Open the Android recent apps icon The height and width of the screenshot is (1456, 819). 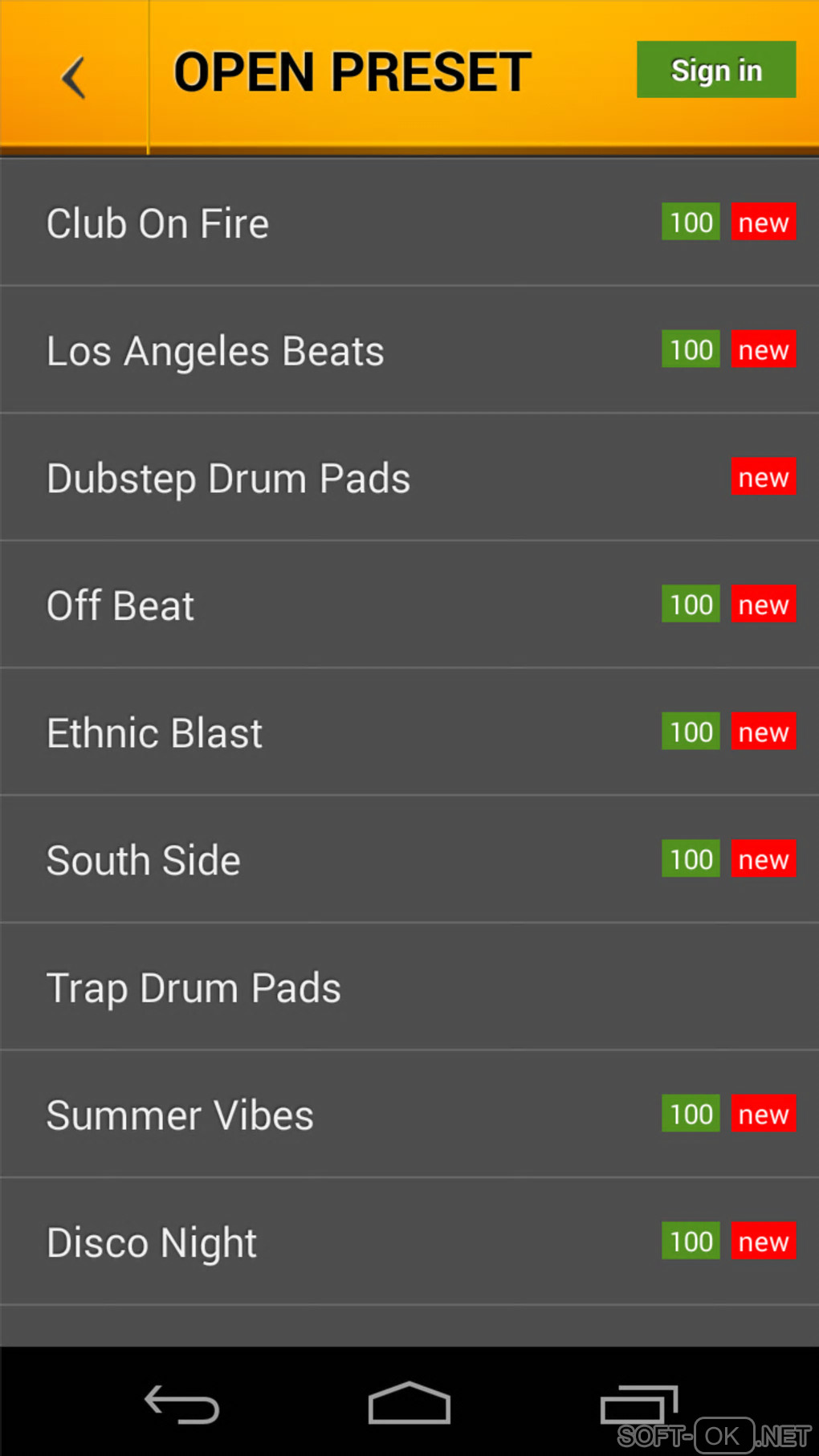coord(639,1405)
